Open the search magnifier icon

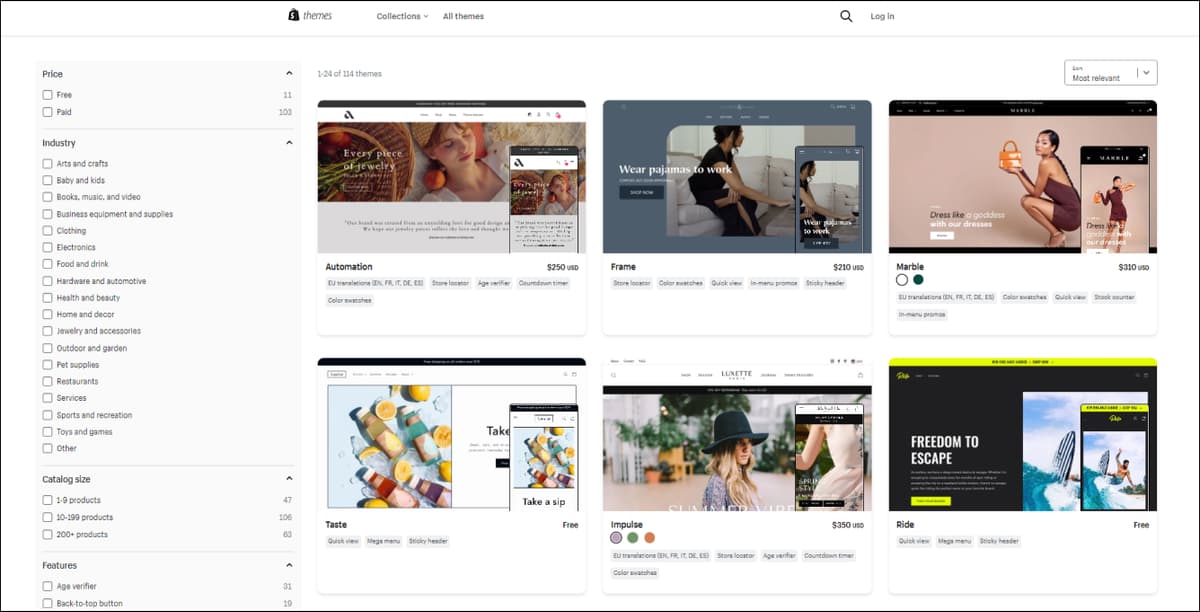[846, 16]
